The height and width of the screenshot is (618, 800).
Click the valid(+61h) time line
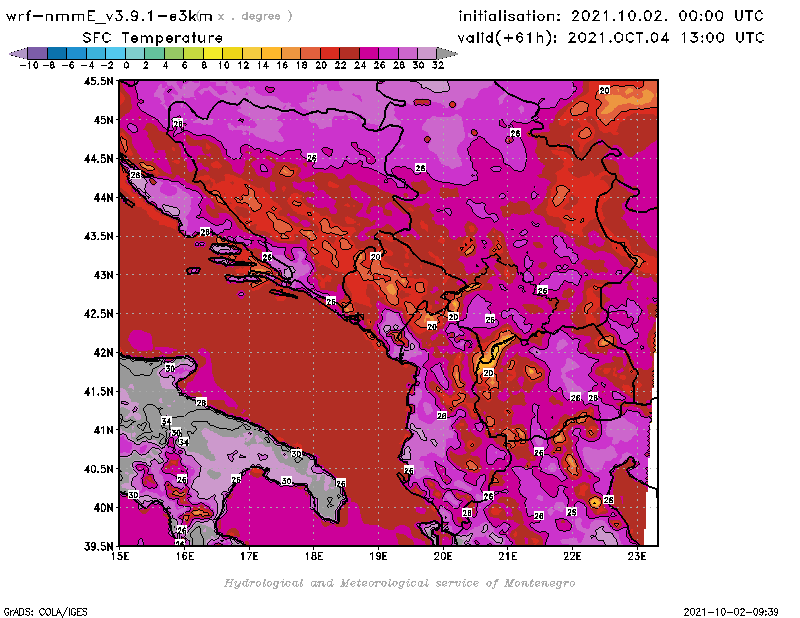coord(611,38)
